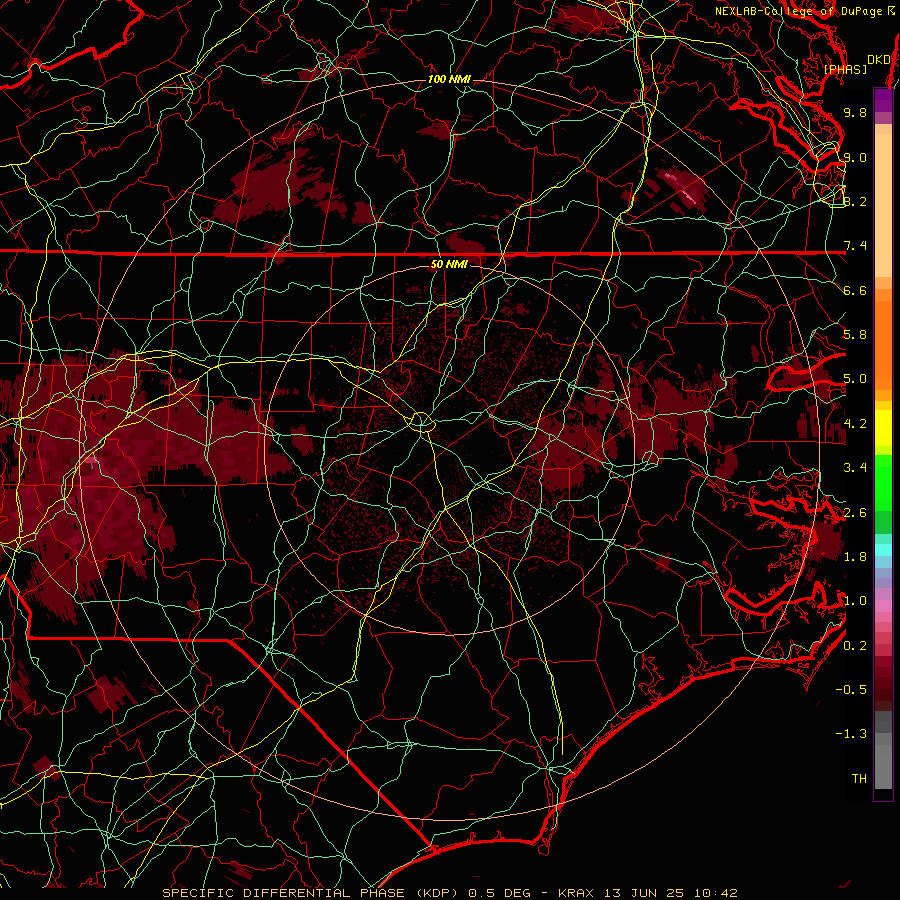Pick the bright green segment of color bar
This screenshot has height=900, width=900.
(x=883, y=483)
